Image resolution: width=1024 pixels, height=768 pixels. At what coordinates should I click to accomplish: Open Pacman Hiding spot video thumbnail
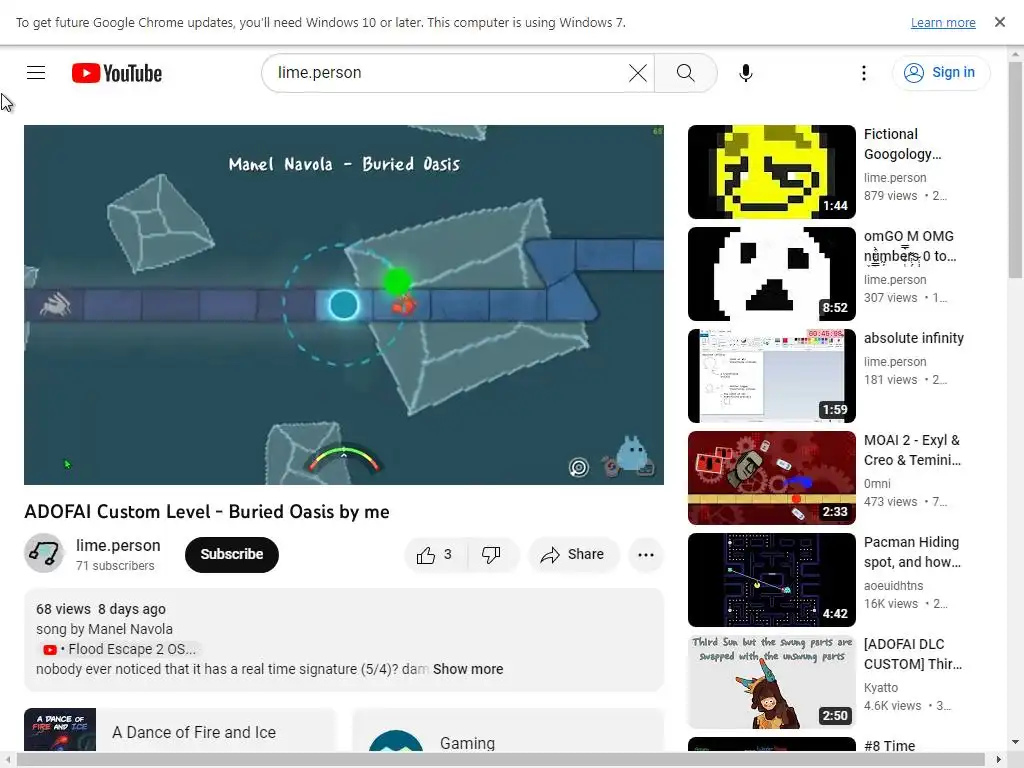[x=771, y=579]
